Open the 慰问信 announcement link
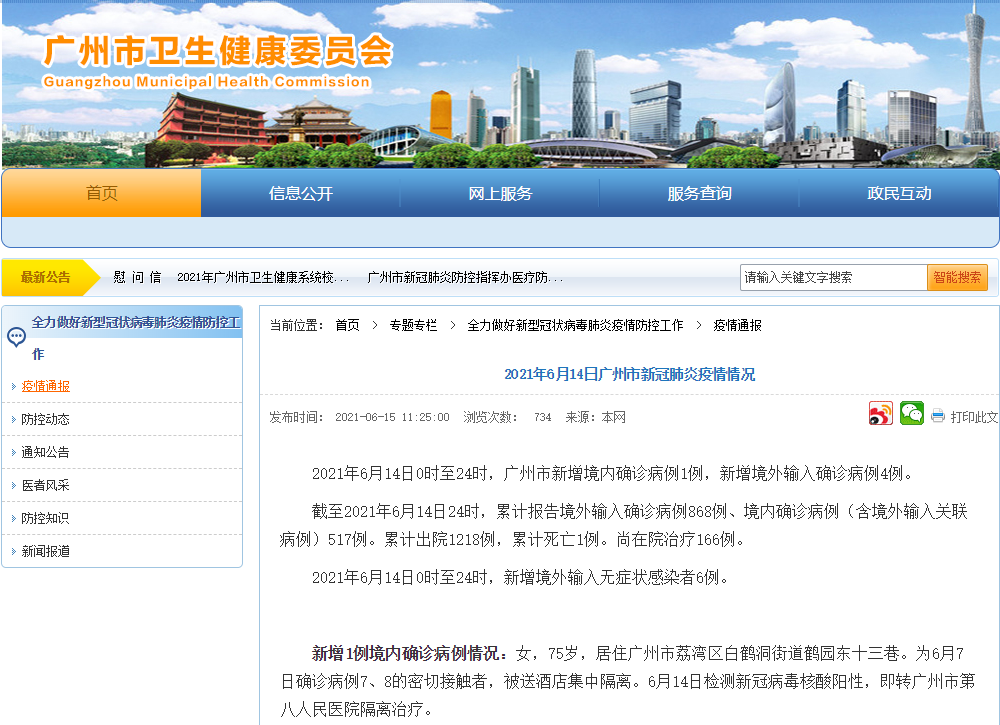The image size is (1000, 725). [x=137, y=278]
